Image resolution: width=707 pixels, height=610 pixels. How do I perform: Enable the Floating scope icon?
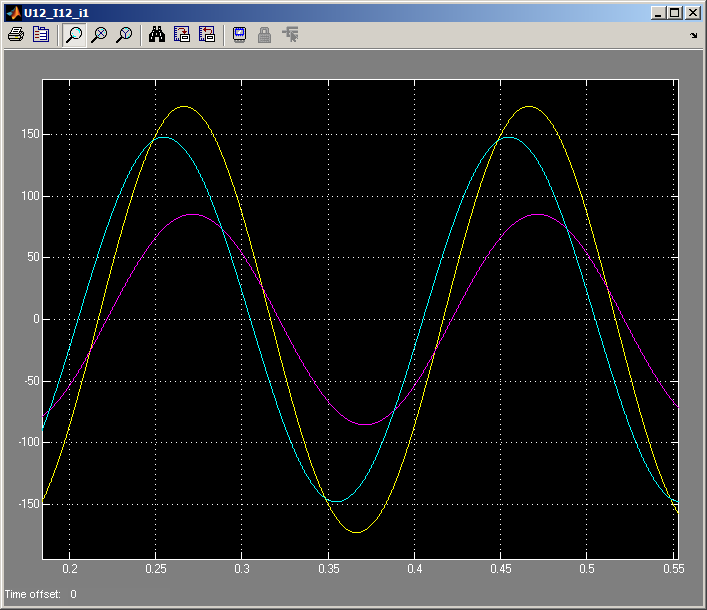pos(240,35)
